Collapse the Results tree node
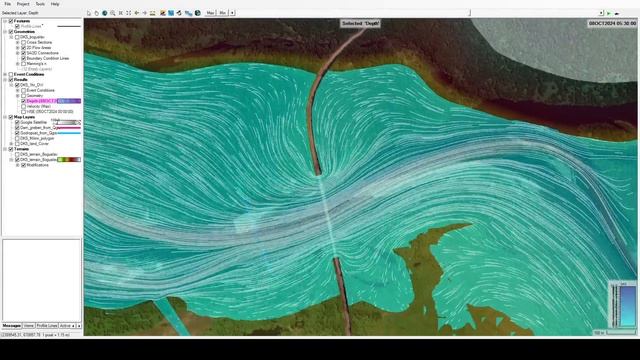Viewport: 640px width, 360px height. (x=5, y=80)
